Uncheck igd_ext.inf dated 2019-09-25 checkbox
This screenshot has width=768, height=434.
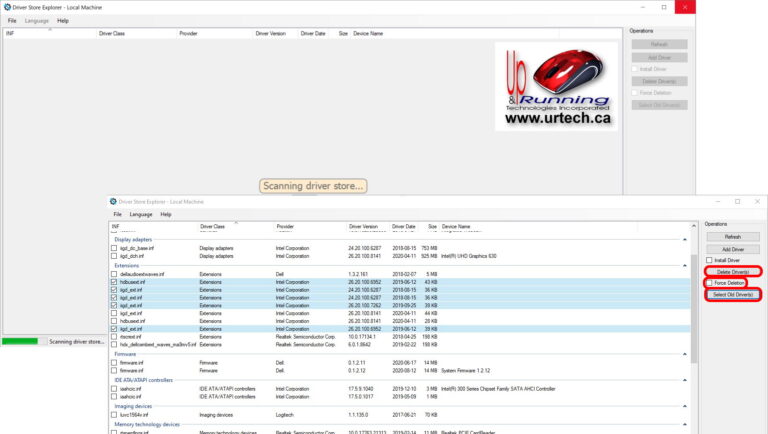pos(114,306)
